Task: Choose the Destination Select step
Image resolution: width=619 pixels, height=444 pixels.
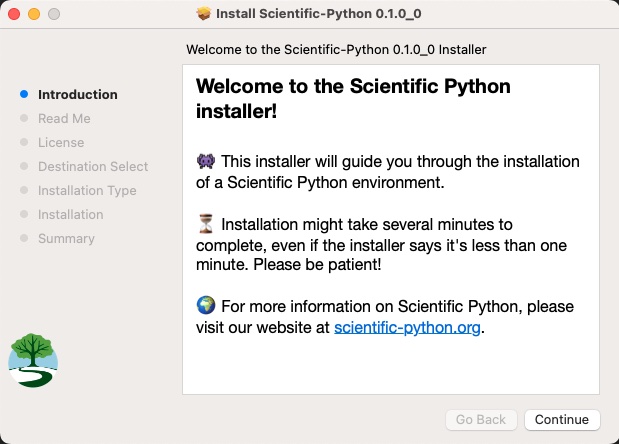Action: point(93,167)
